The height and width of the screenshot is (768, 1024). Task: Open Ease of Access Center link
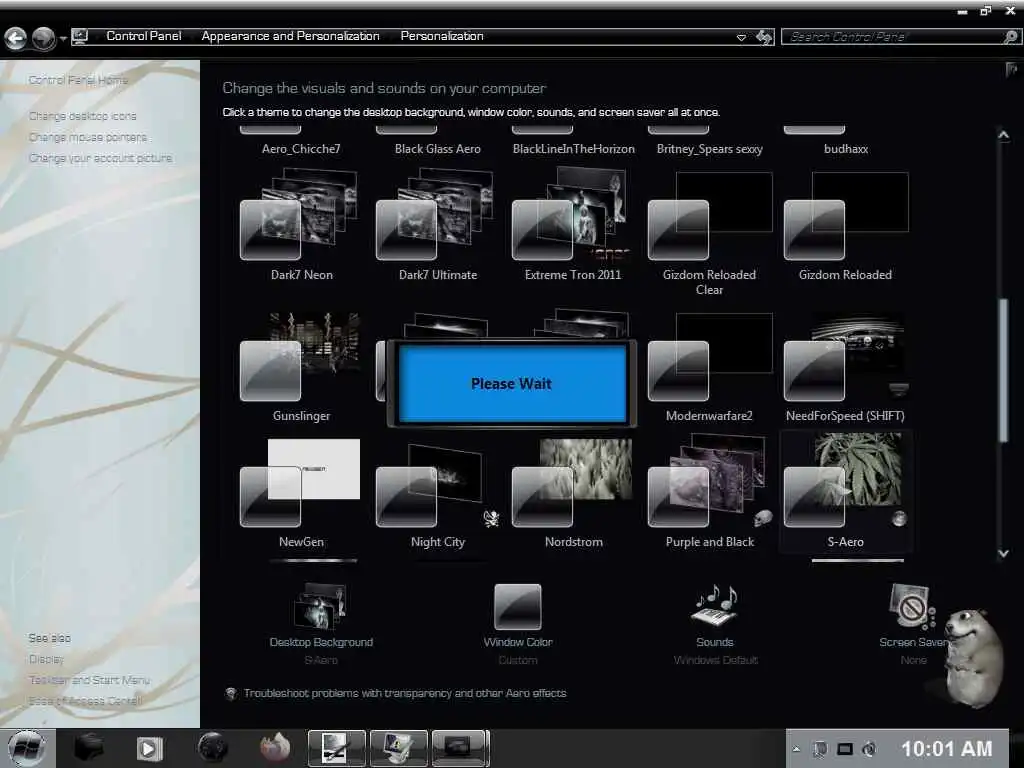[x=85, y=701]
